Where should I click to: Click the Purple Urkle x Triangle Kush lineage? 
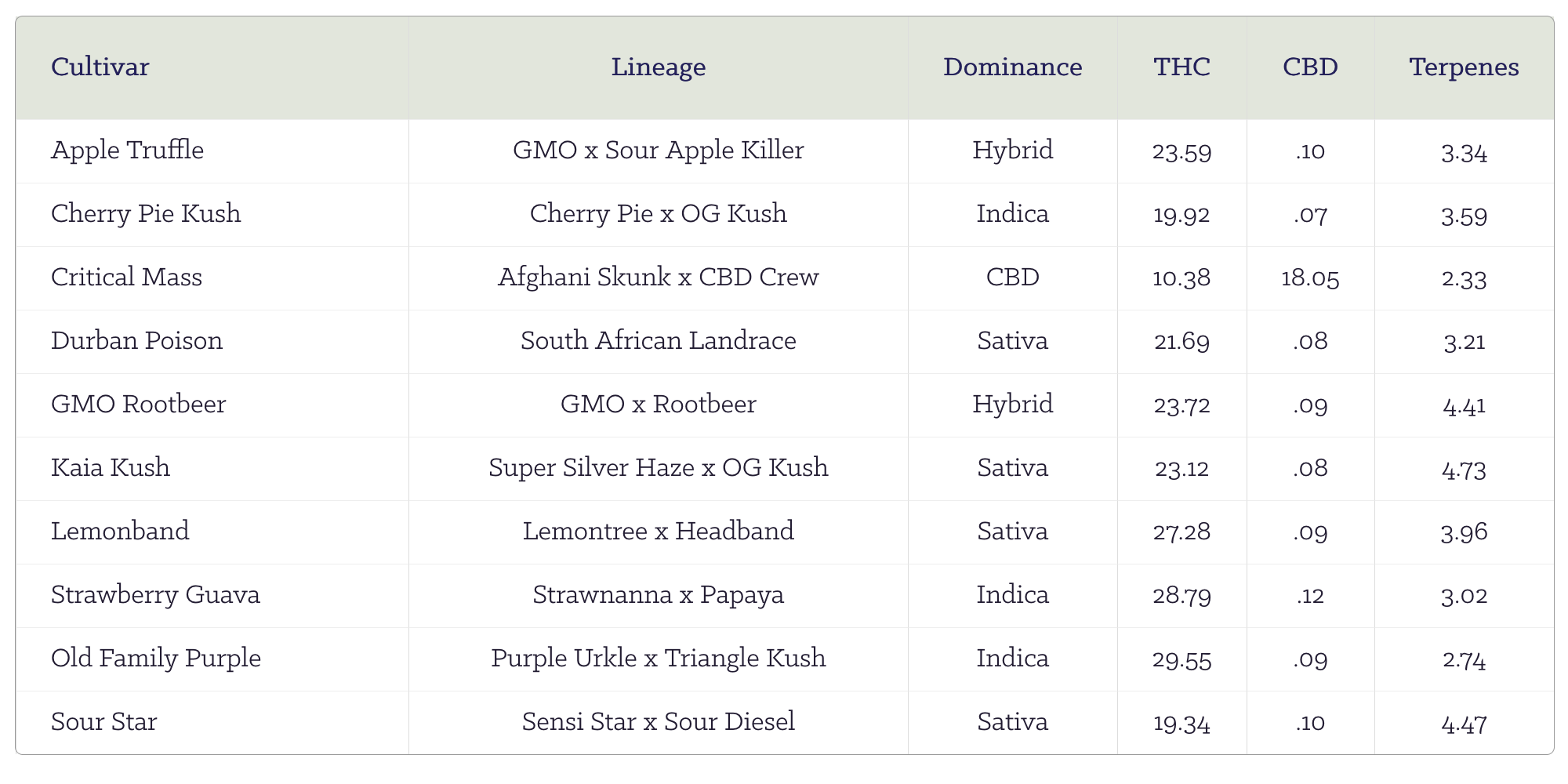(658, 658)
